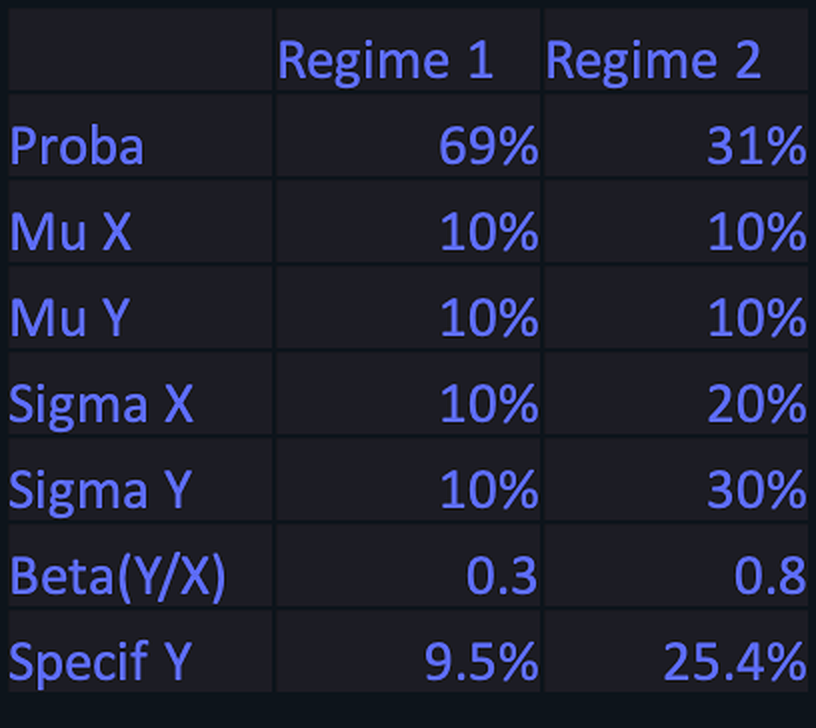Select the 20% Sigma X cell

[676, 393]
